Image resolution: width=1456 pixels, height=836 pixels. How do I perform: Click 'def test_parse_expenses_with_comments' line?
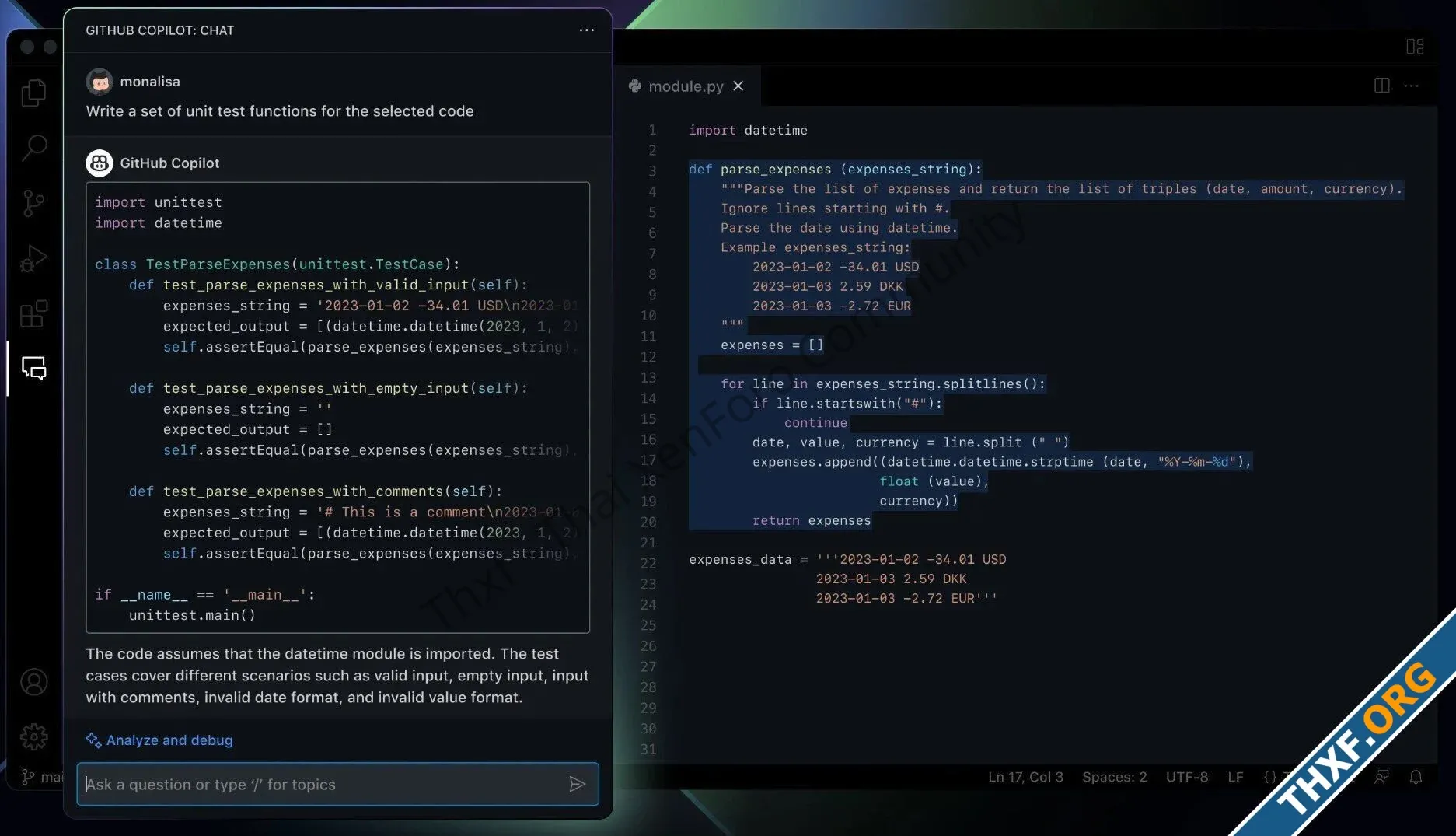coord(316,491)
